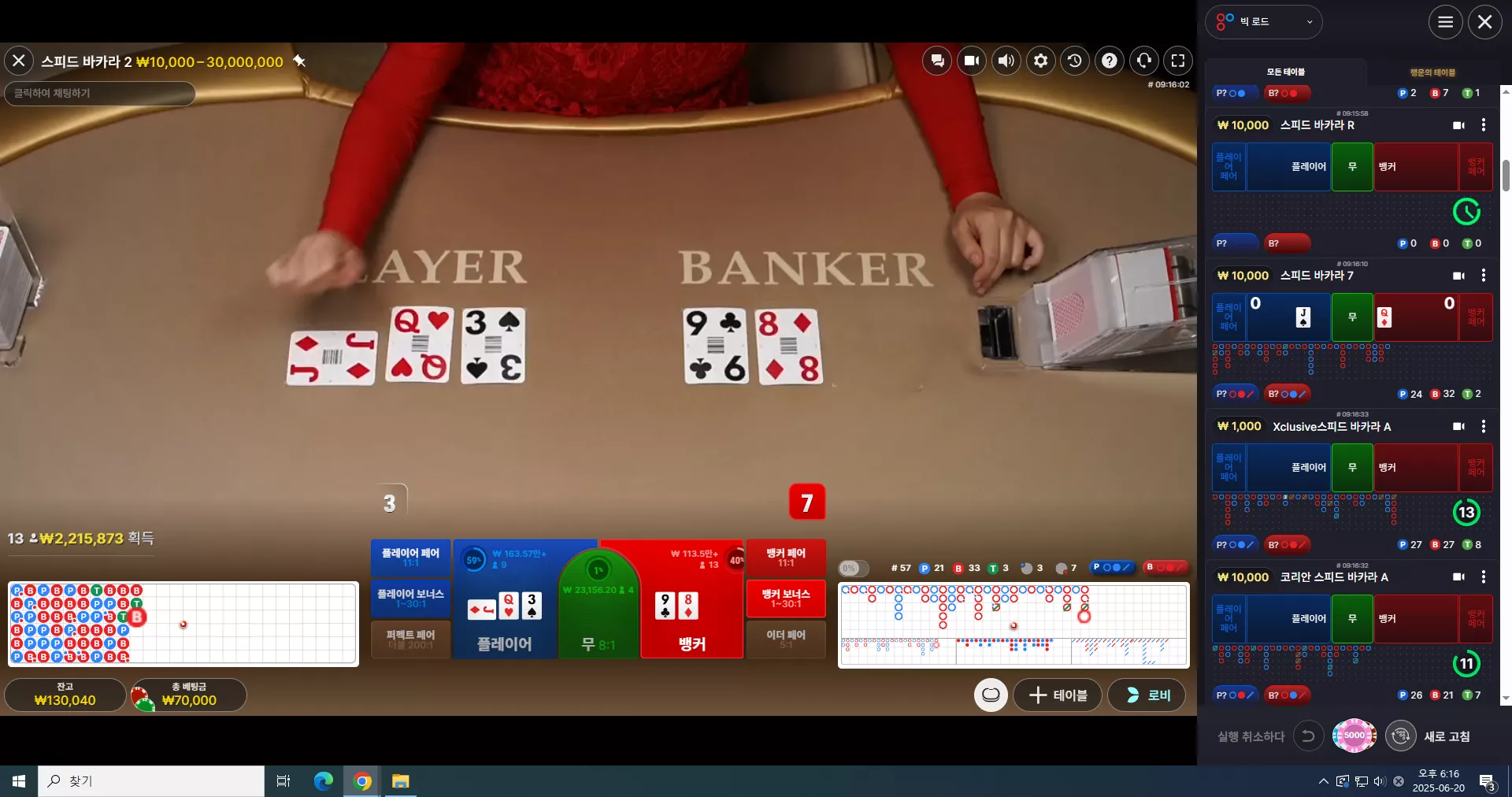Viewport: 1512px width, 797px height.
Task: Toggle P? prediction for 스피드 바카라 7
Action: [x=1235, y=394]
